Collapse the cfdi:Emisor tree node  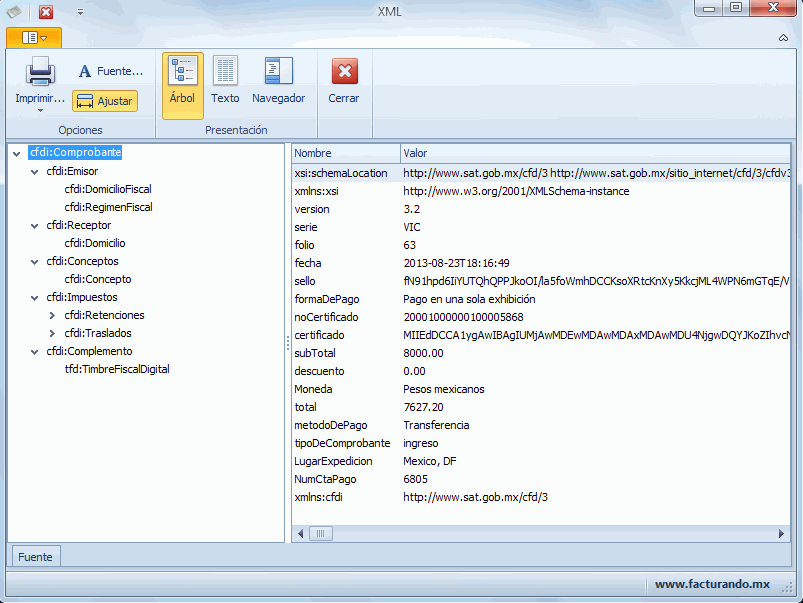[35, 172]
